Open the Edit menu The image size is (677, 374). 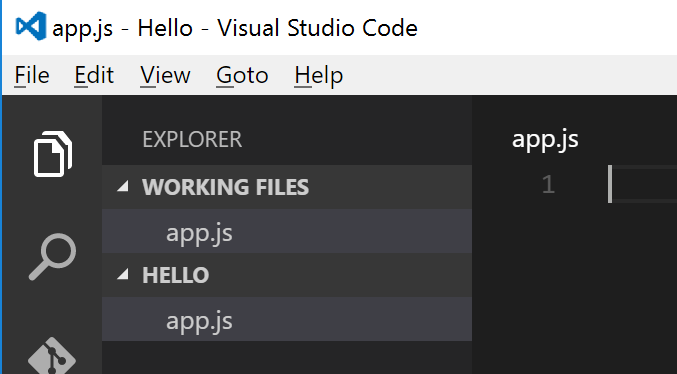94,75
